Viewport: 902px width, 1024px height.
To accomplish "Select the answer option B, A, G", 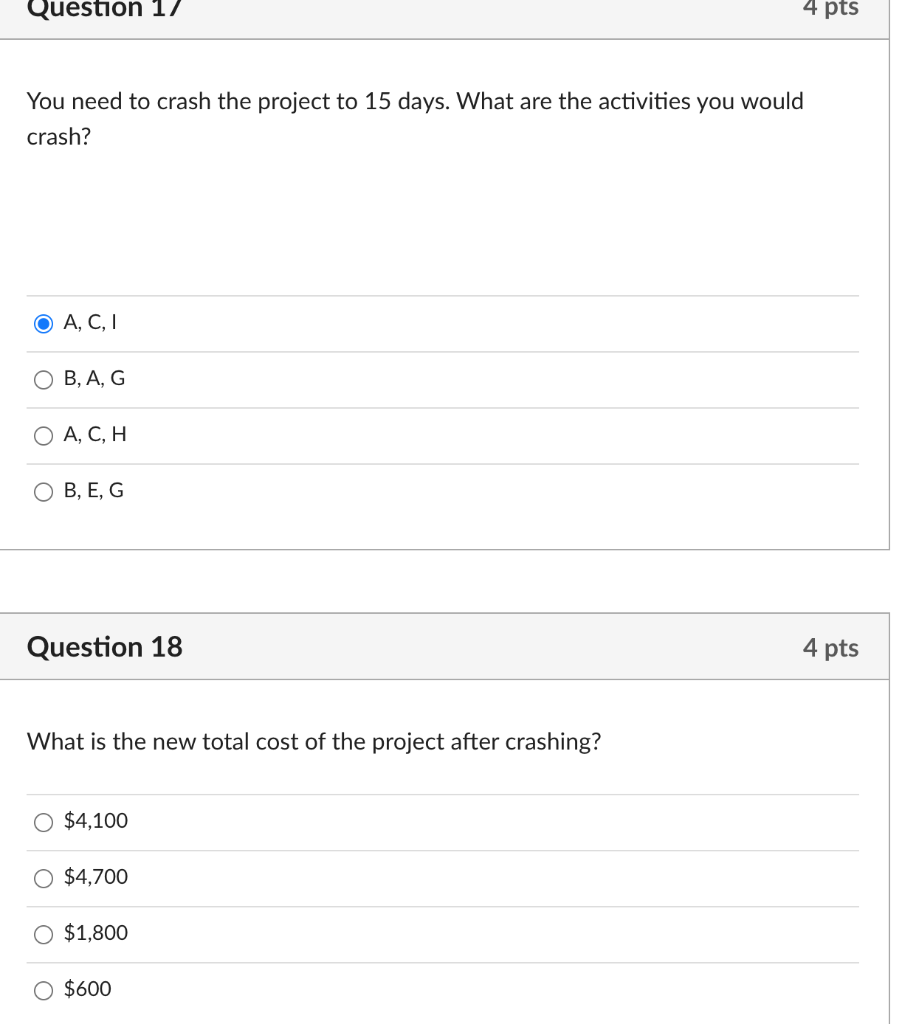I will (43, 379).
